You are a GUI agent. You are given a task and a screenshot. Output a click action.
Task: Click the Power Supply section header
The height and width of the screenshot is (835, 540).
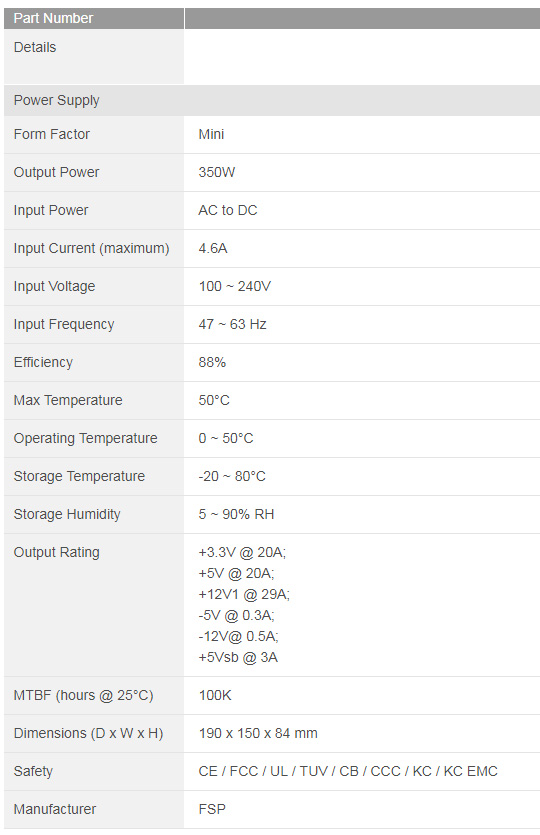point(272,100)
